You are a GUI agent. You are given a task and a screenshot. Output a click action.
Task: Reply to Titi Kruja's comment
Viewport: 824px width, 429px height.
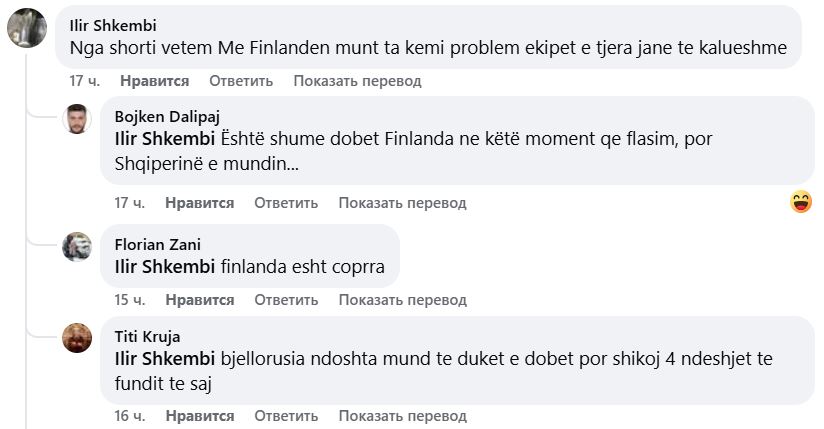[x=286, y=416]
